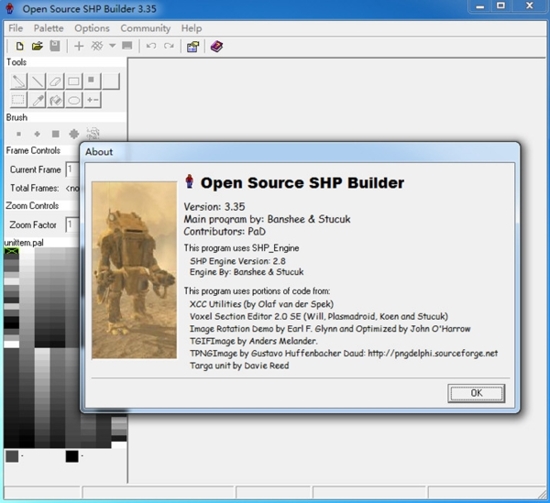Select the Eraser tool
The width and height of the screenshot is (550, 503).
coord(55,81)
